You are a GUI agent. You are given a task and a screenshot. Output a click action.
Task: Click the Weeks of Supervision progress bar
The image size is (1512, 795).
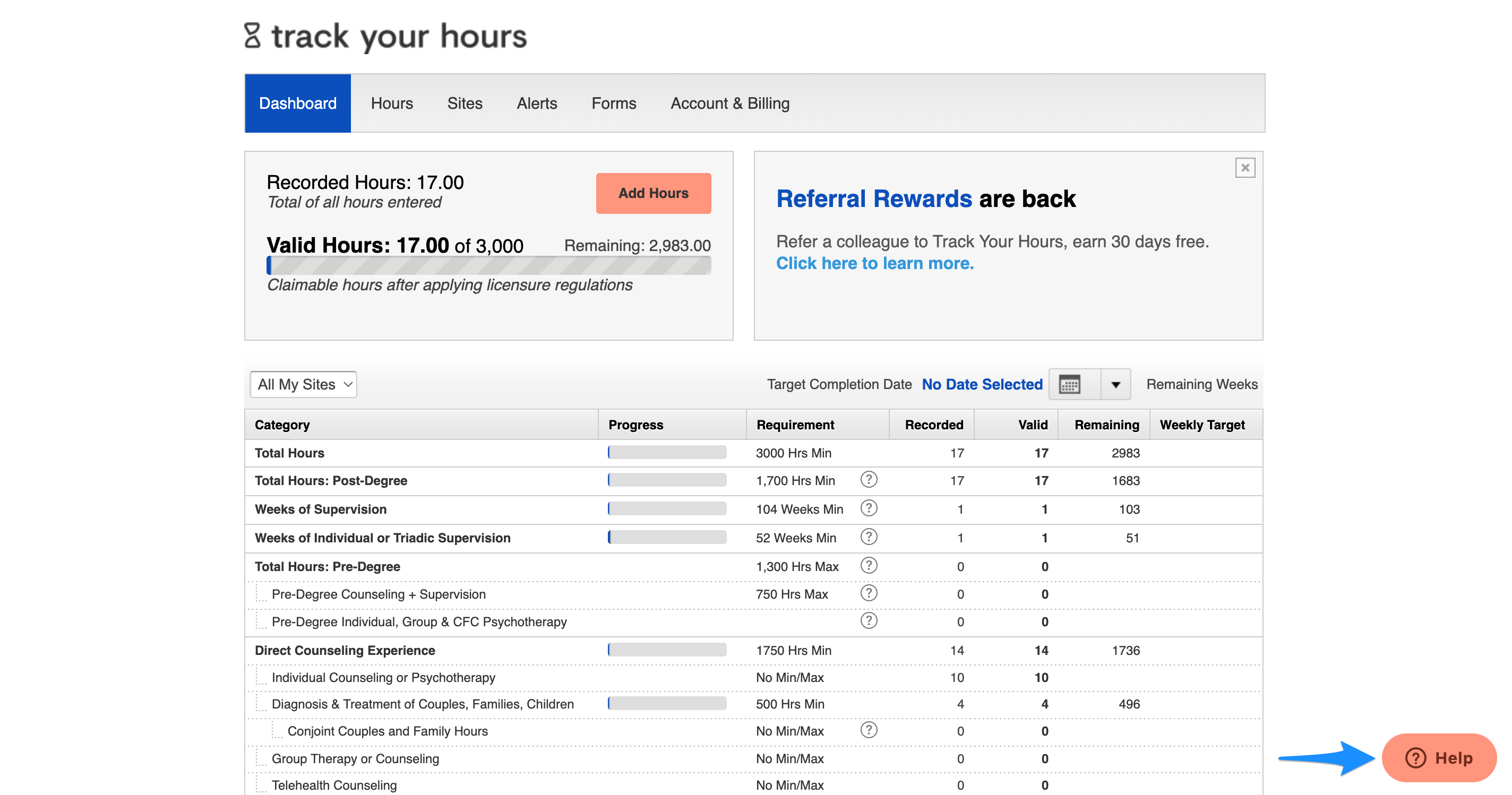point(667,508)
